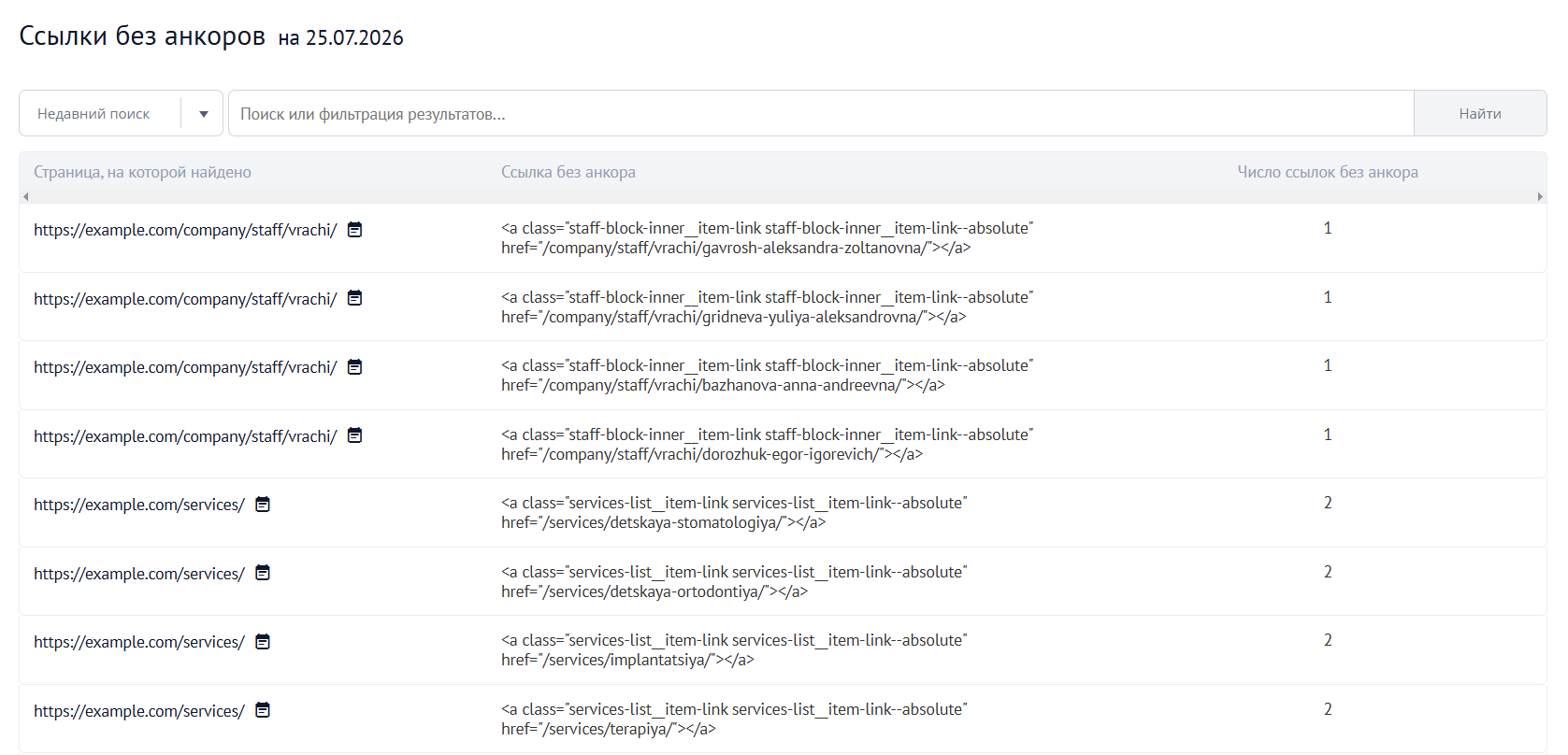
Task: Click note icon beside gavrosh-aleksandra-zoltanovna row
Action: 355,230
